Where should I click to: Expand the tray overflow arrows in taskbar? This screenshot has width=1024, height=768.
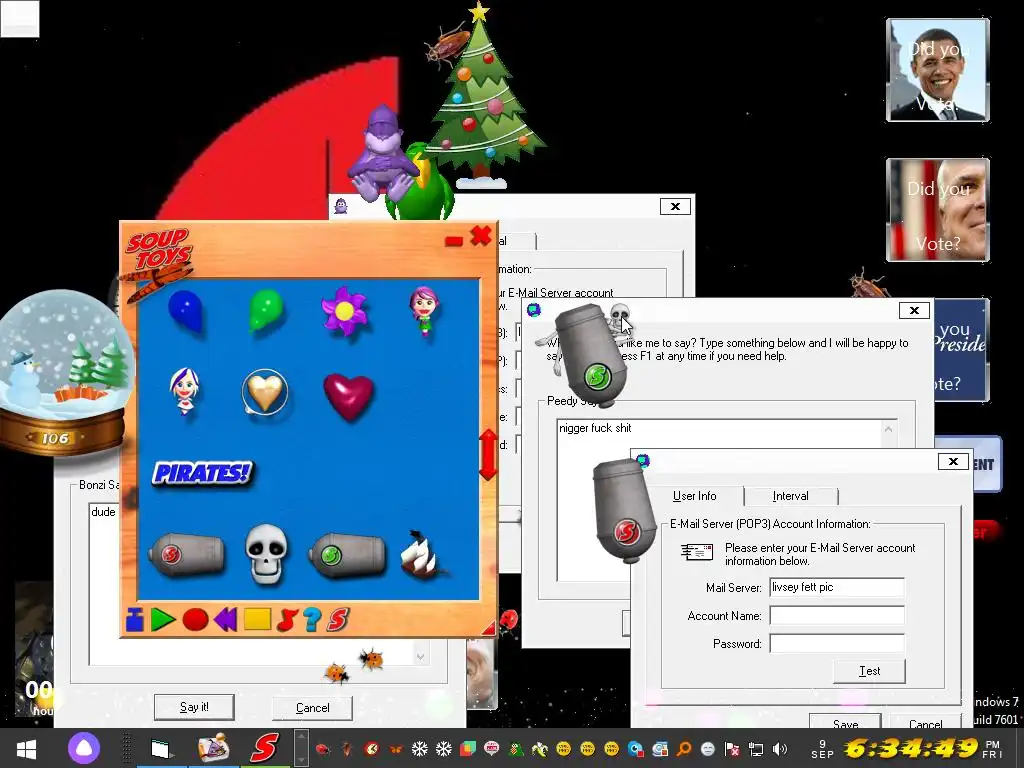coord(301,748)
